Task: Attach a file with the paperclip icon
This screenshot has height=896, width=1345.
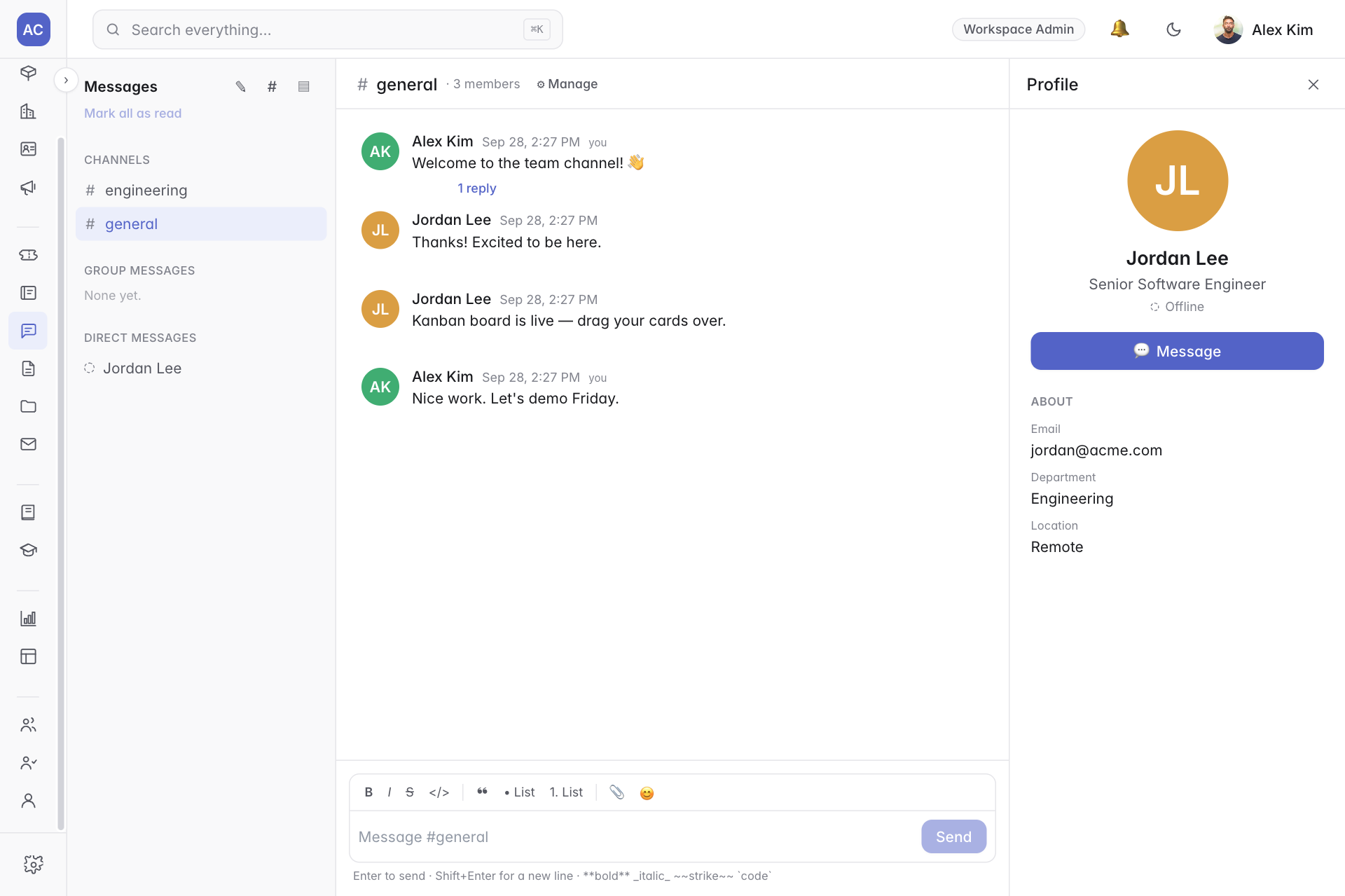Action: (616, 792)
